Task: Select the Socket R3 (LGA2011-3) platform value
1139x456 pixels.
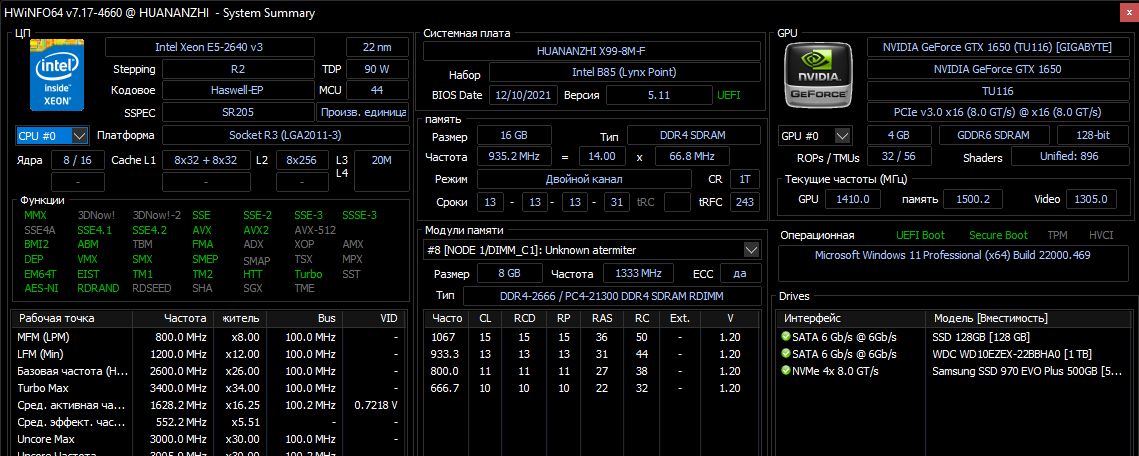Action: [285, 135]
